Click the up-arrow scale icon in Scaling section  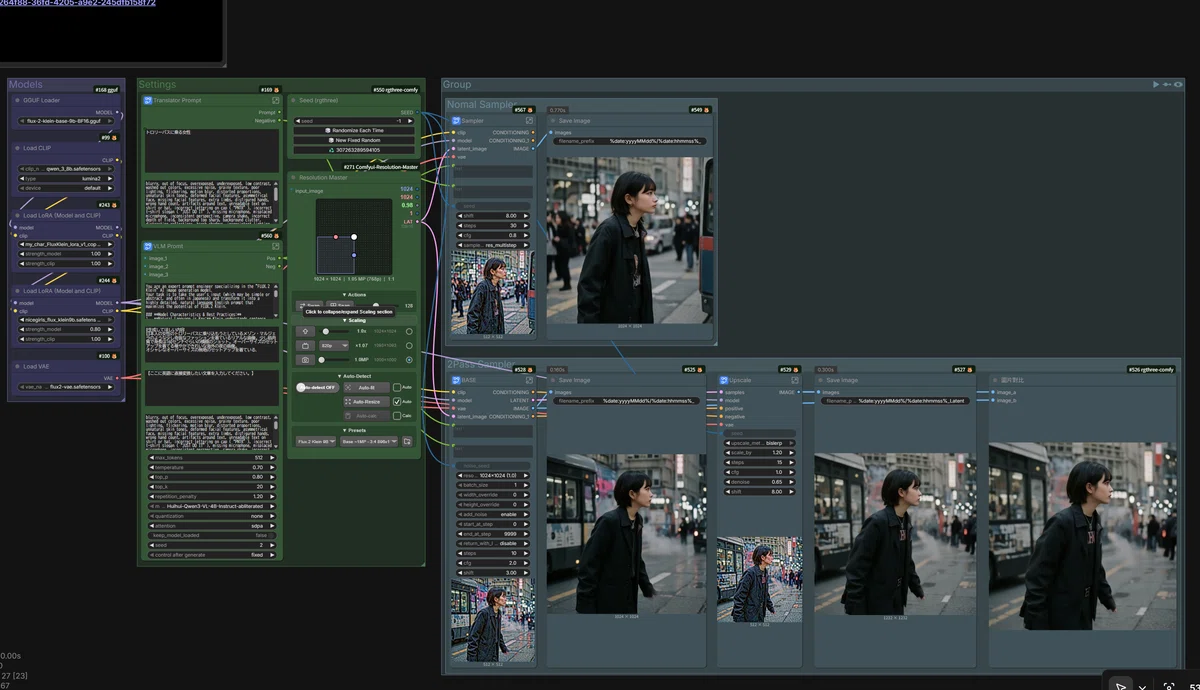pyautogui.click(x=304, y=331)
